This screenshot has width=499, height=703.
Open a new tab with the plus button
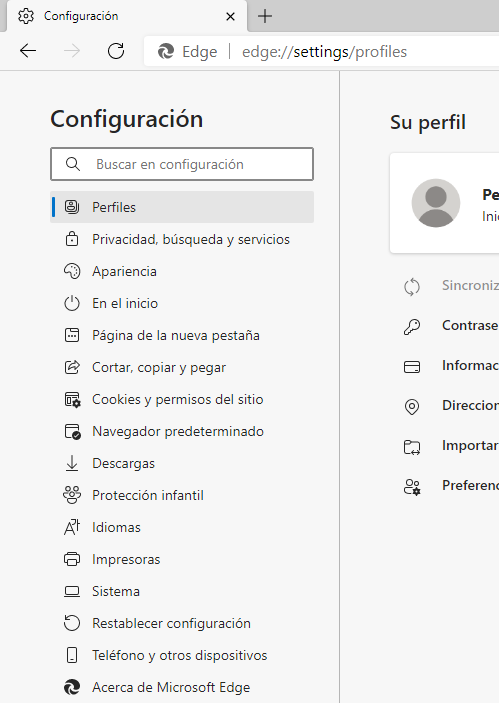click(265, 16)
